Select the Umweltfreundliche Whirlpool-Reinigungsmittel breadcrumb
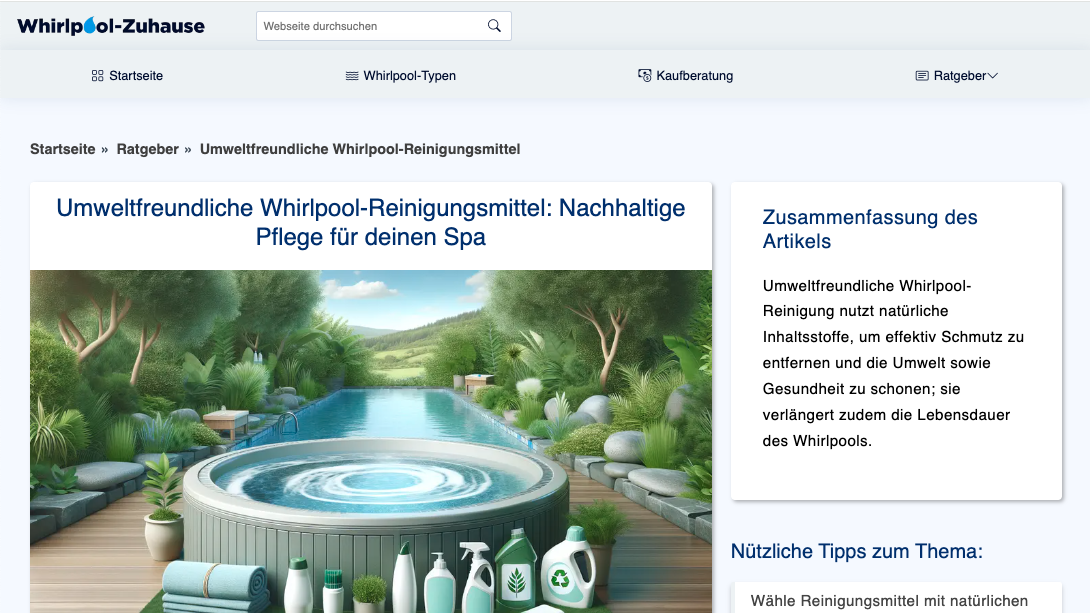Viewport: 1090px width, 613px height. click(x=359, y=148)
